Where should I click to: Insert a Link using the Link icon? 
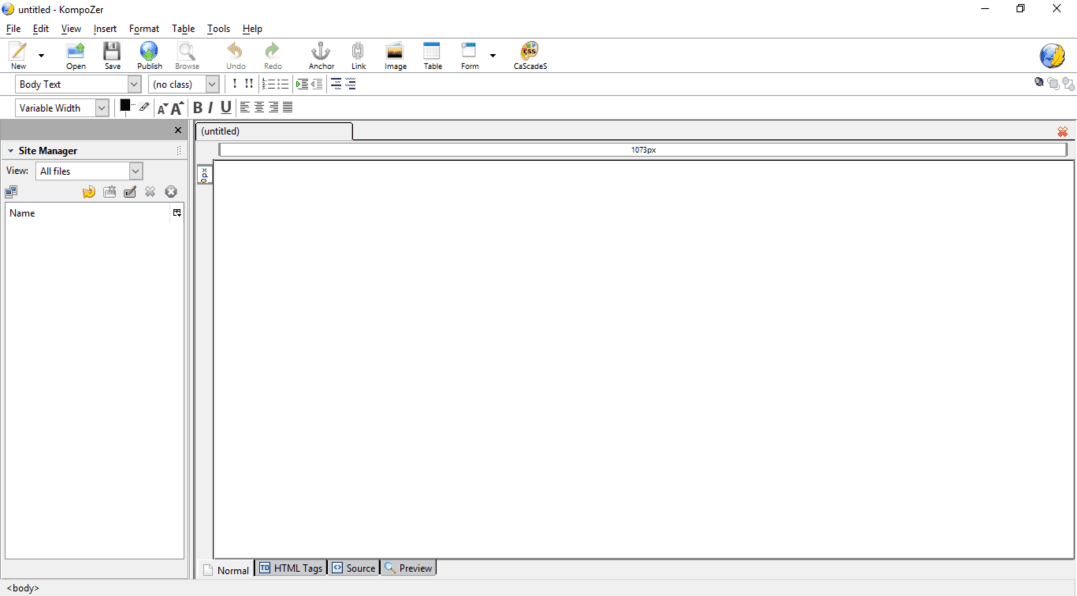359,55
